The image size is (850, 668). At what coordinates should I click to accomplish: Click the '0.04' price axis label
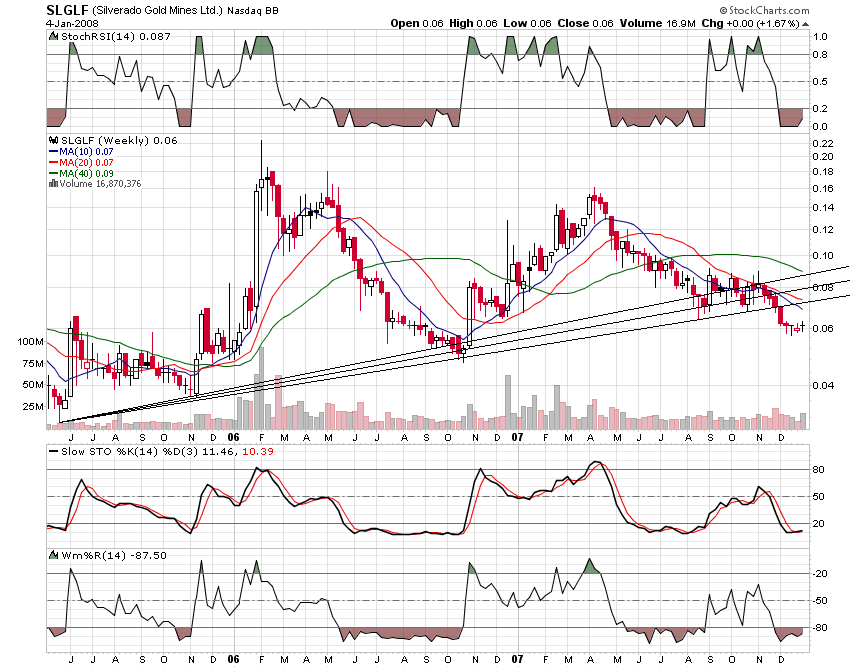823,386
